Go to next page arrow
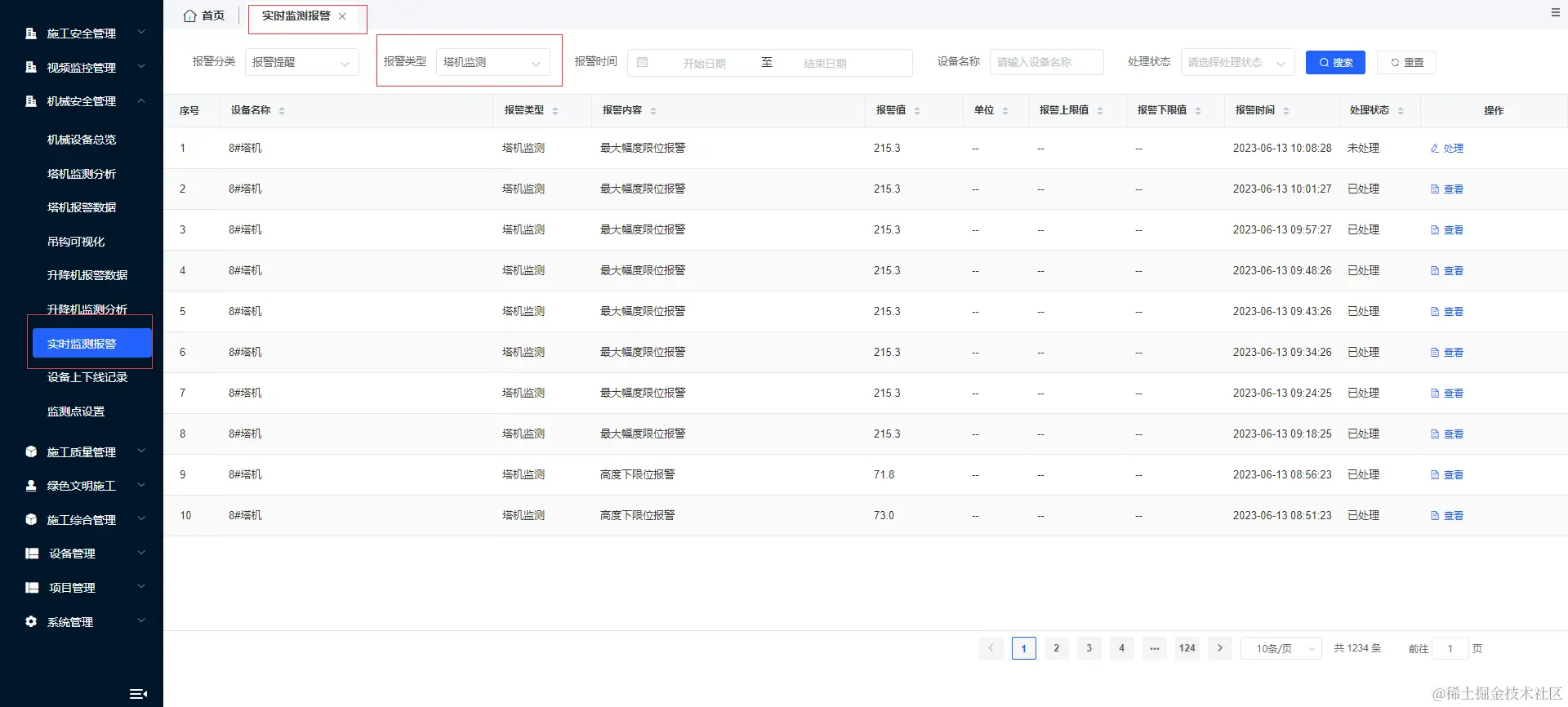Image resolution: width=1568 pixels, height=707 pixels. pyautogui.click(x=1220, y=648)
